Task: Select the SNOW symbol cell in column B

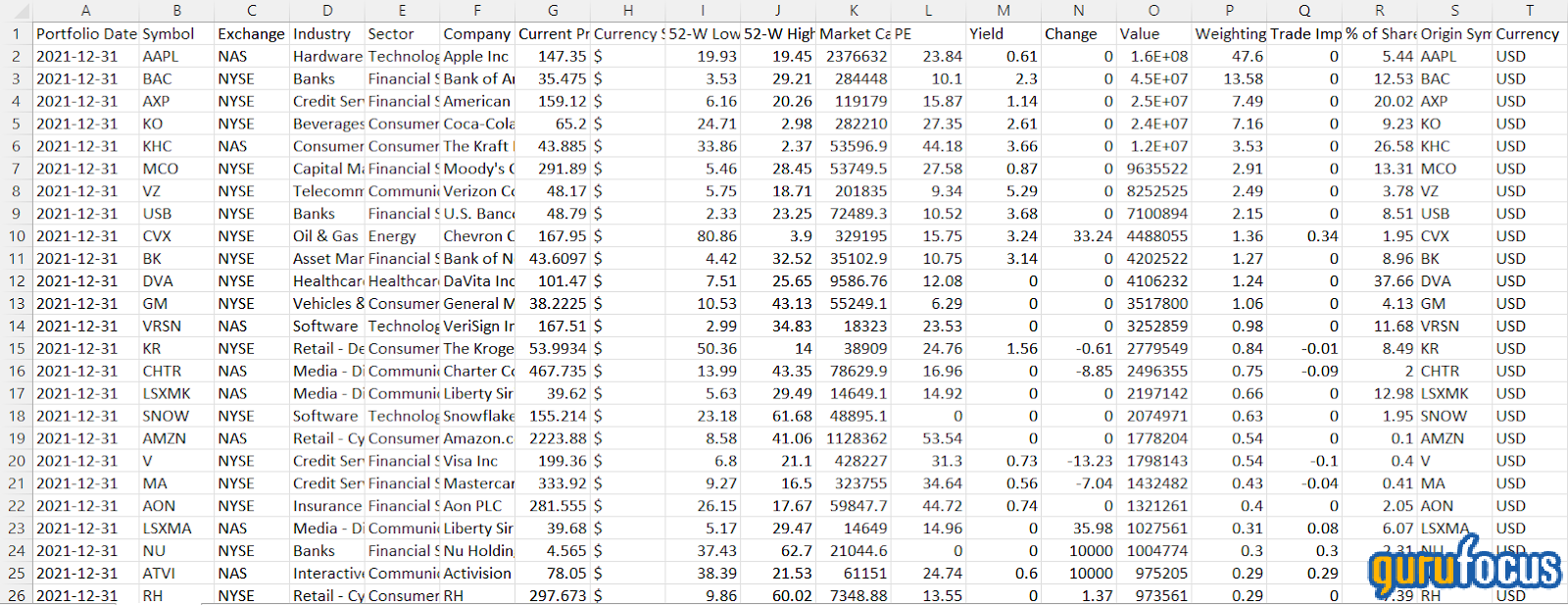Action: click(176, 417)
